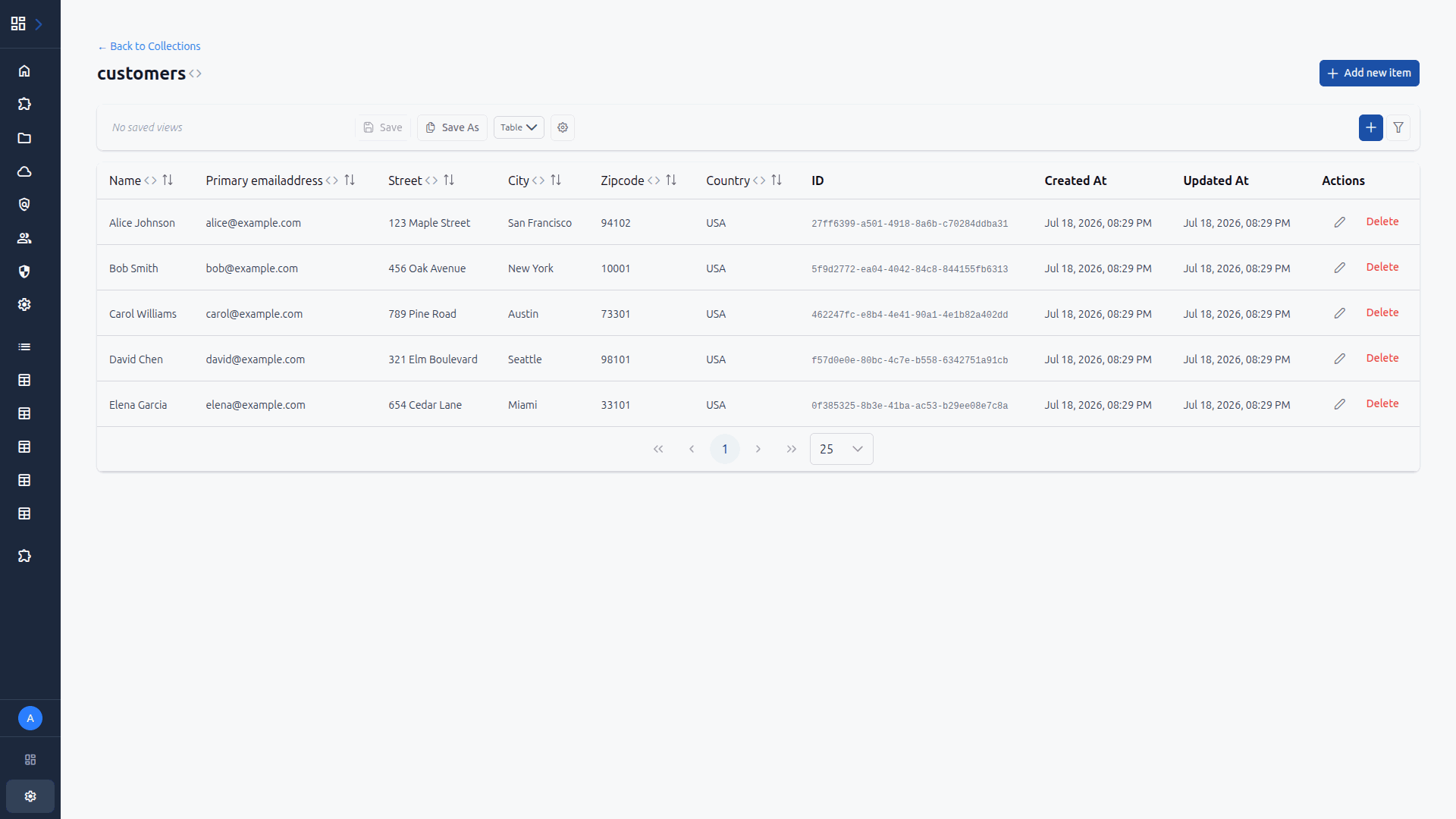Open the filter funnel icon
This screenshot has width=1456, height=819.
pos(1398,127)
